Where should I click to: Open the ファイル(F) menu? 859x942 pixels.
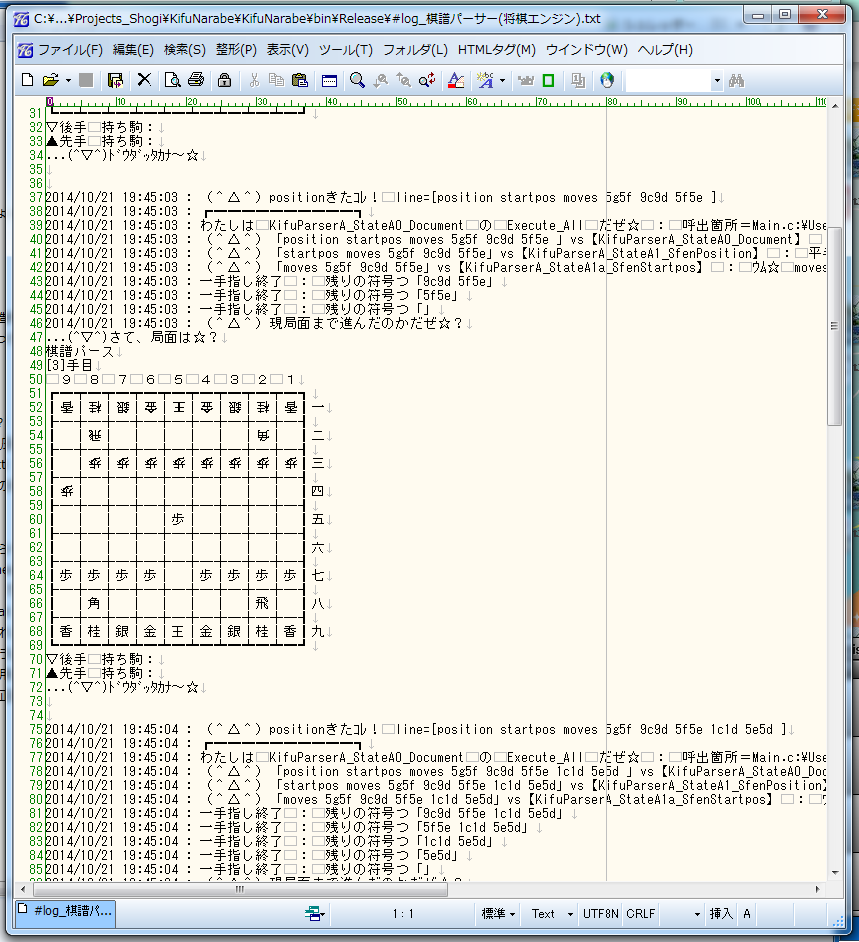point(70,50)
